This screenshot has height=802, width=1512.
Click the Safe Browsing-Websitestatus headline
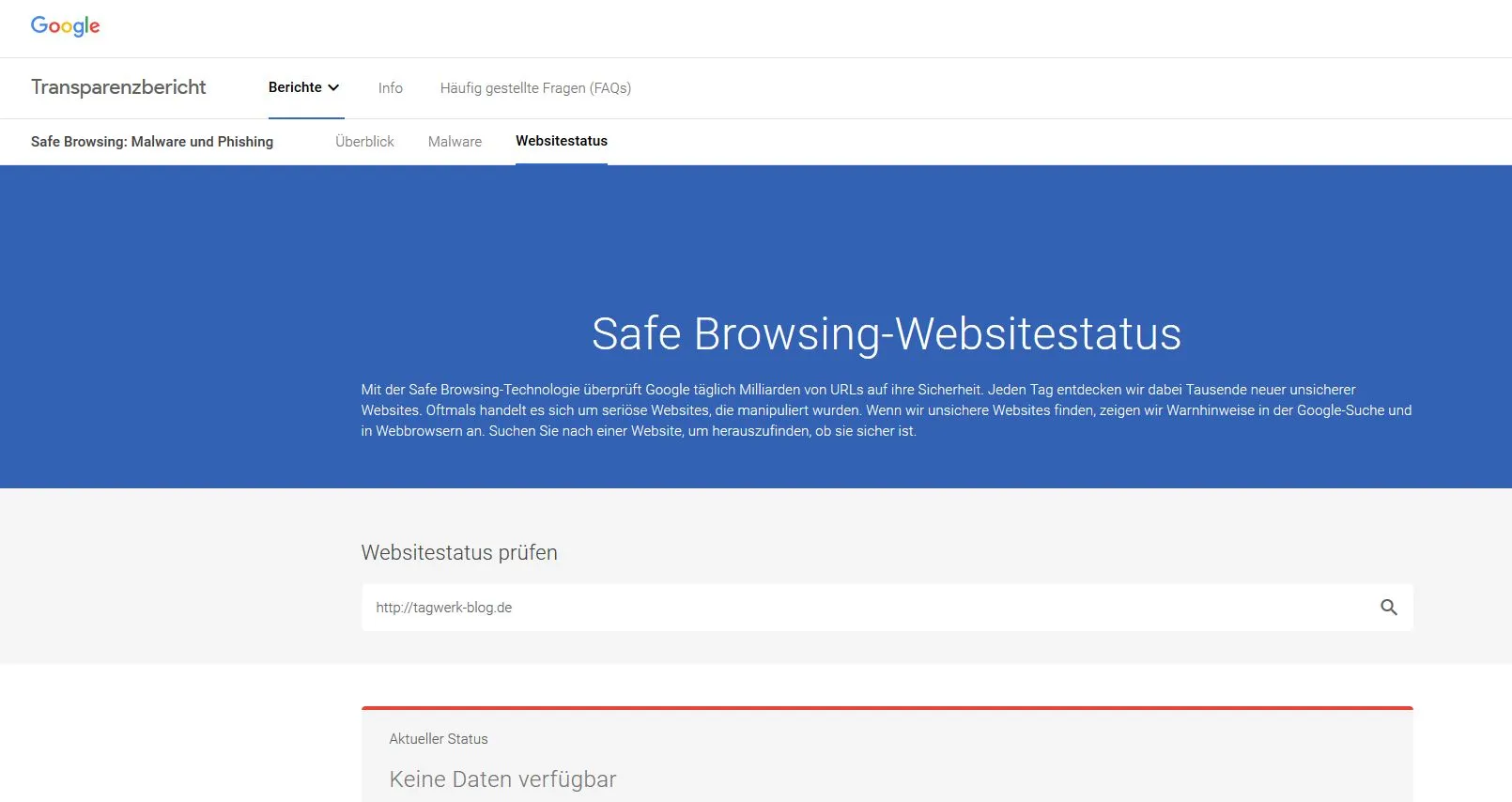click(x=887, y=333)
